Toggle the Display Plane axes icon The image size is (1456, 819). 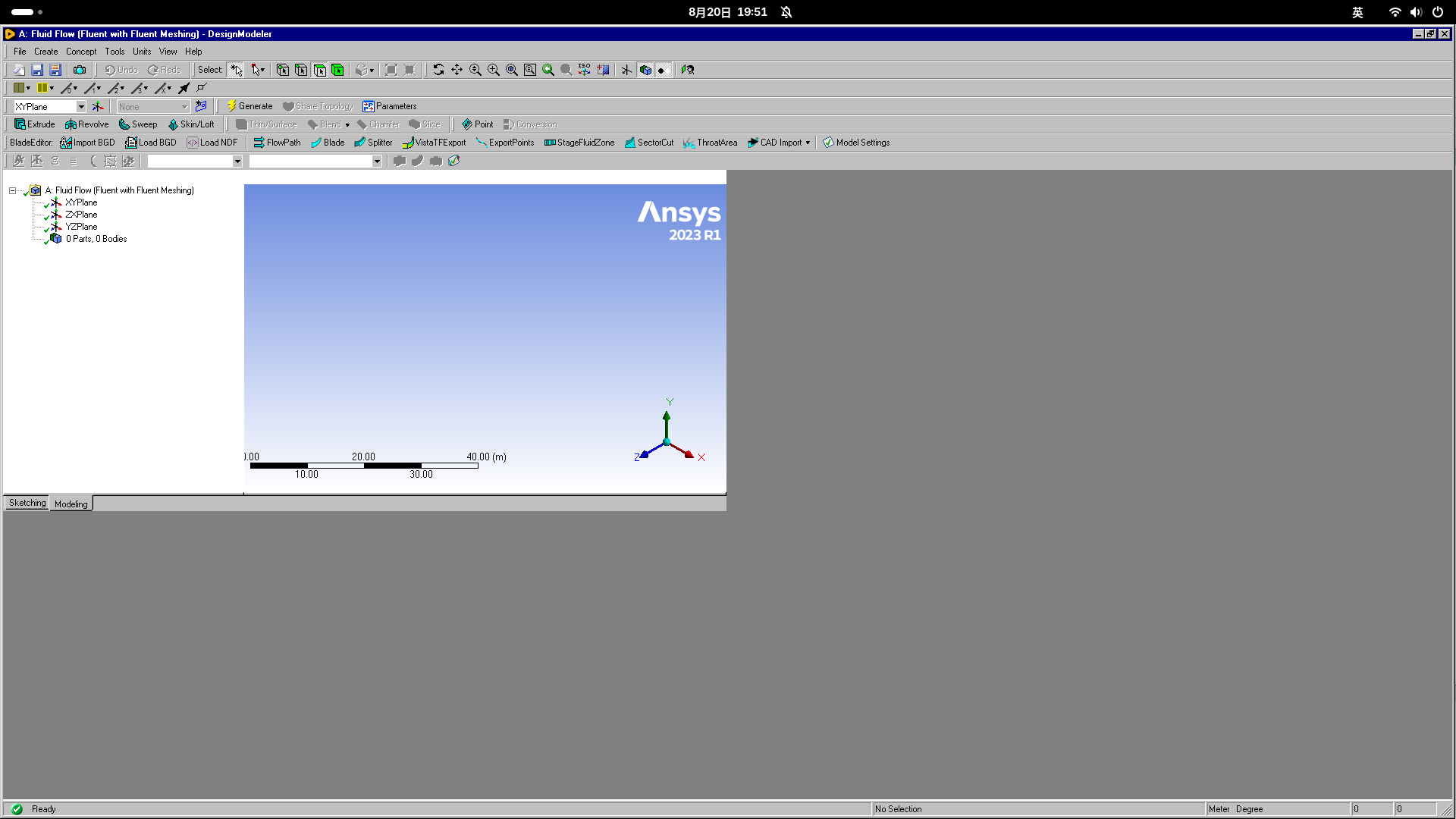point(626,70)
